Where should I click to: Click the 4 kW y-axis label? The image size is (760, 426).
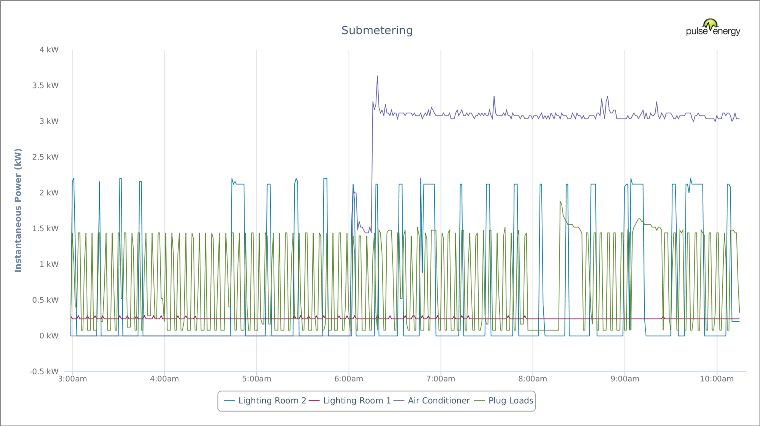click(x=49, y=49)
